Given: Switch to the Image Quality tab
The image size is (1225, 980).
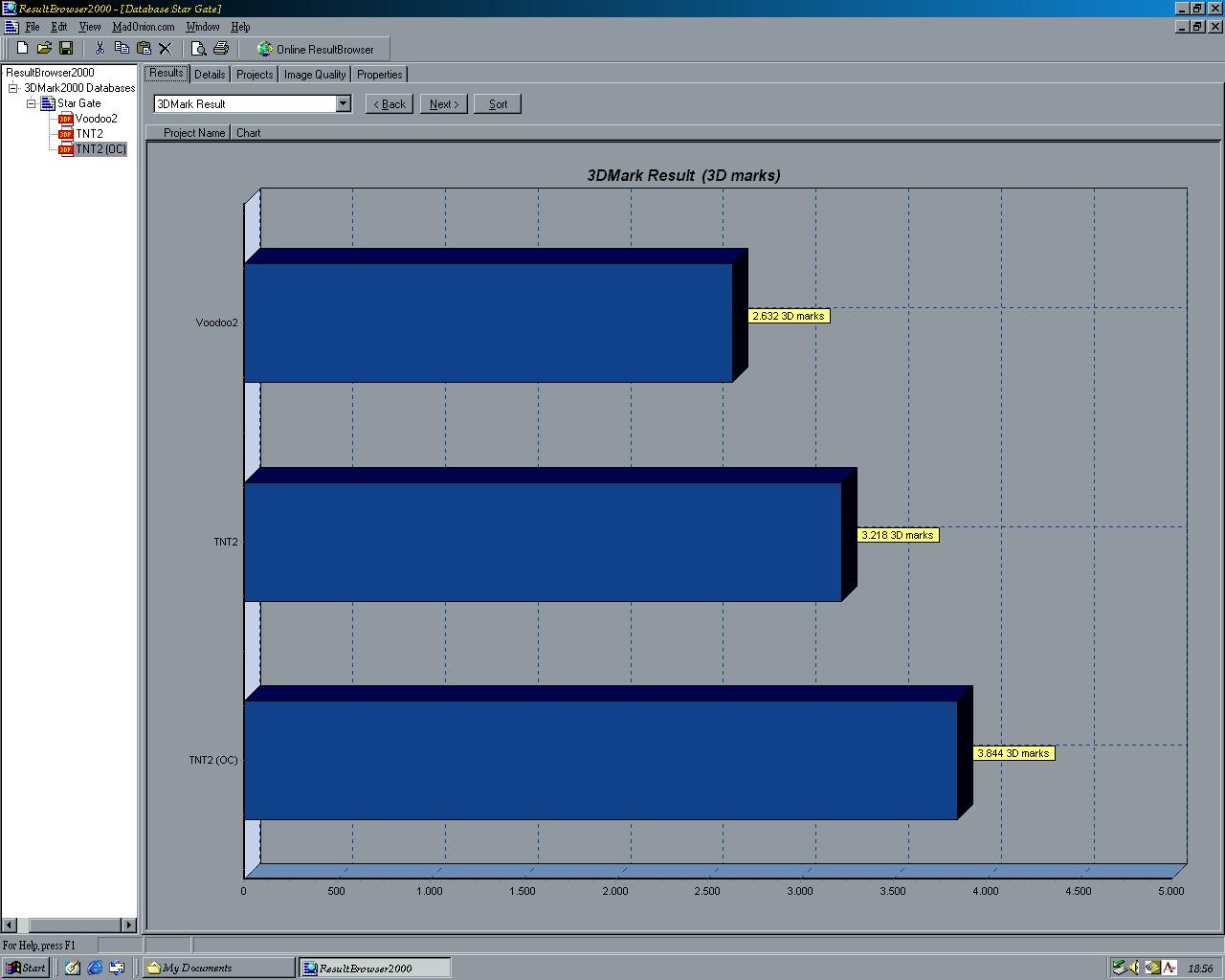Looking at the screenshot, I should [315, 74].
